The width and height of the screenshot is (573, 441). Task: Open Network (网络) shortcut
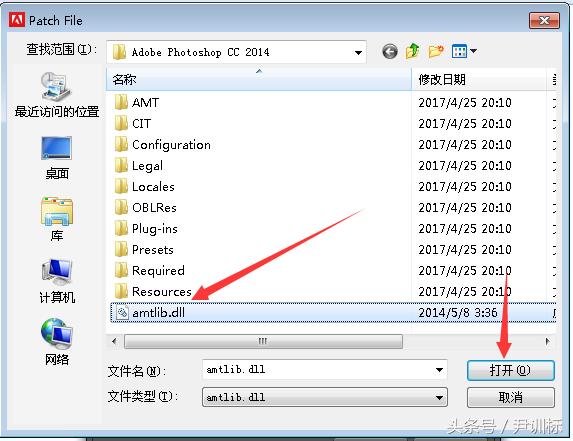pyautogui.click(x=57, y=343)
